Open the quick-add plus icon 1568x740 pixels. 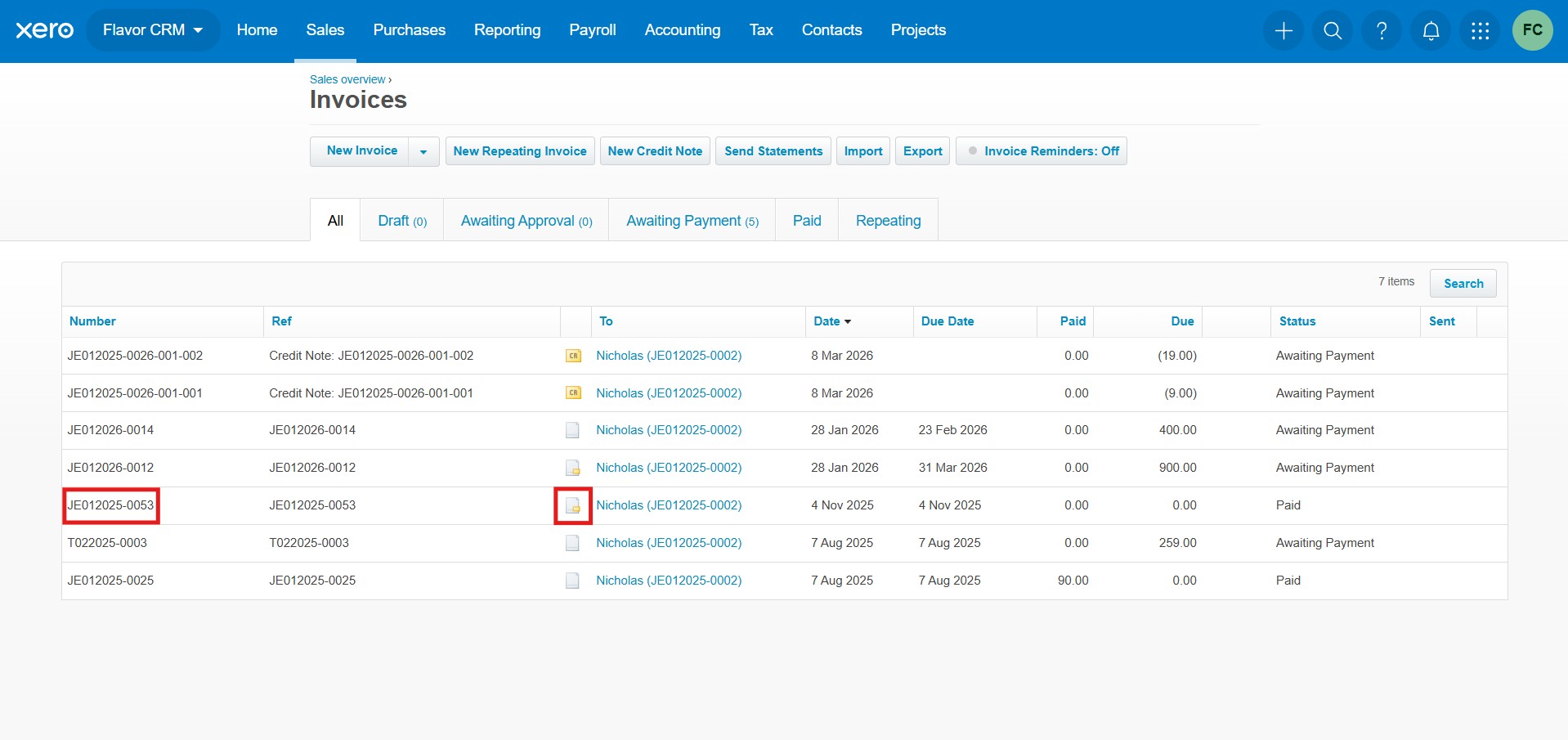tap(1283, 30)
